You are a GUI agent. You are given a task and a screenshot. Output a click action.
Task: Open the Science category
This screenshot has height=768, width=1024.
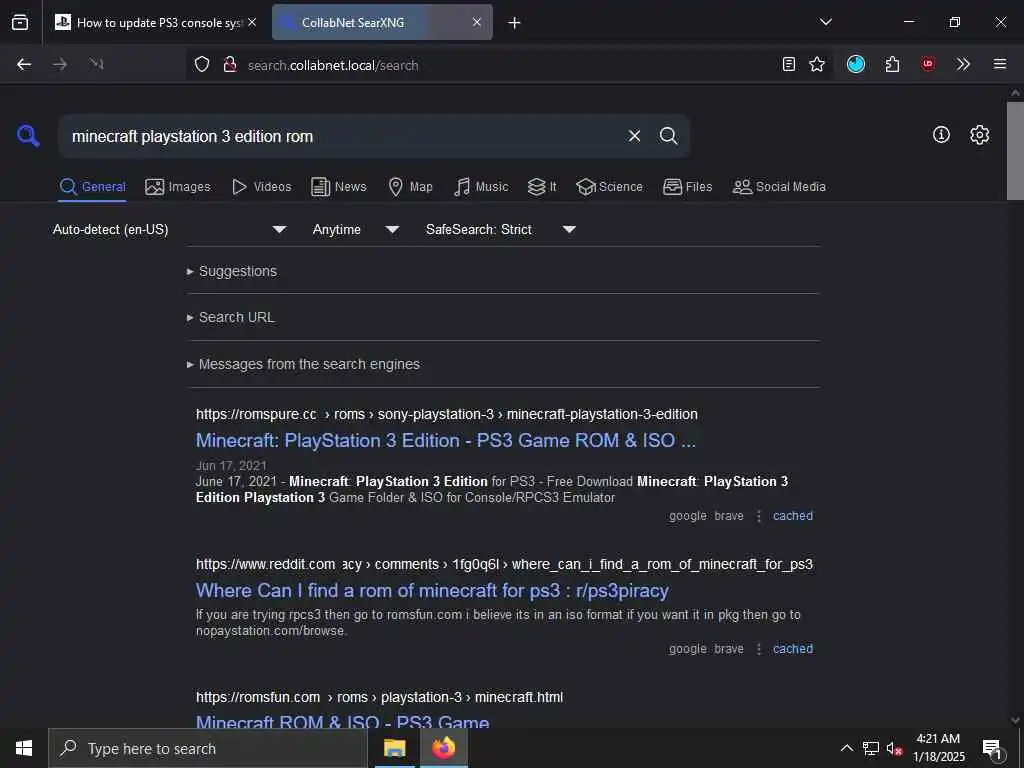[x=609, y=187]
